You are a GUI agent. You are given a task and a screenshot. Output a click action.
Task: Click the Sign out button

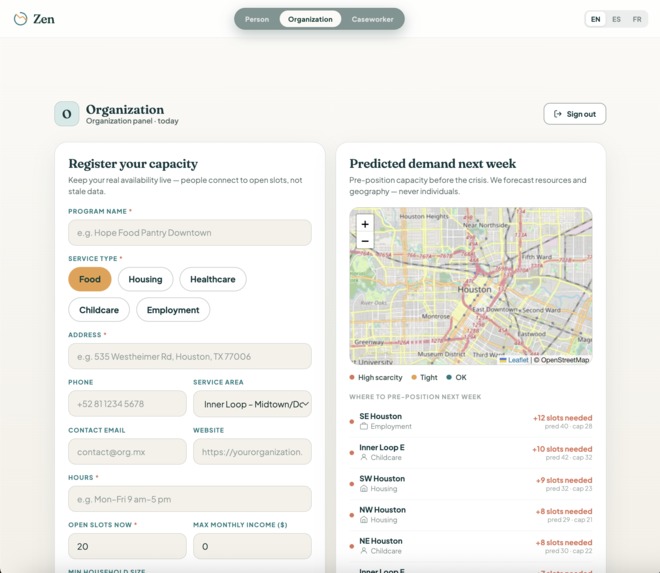click(575, 114)
